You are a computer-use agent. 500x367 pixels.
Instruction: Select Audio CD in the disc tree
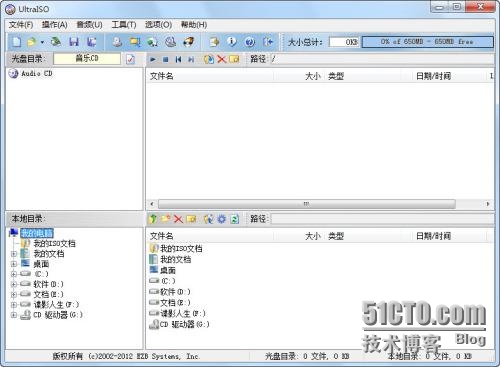[x=31, y=74]
